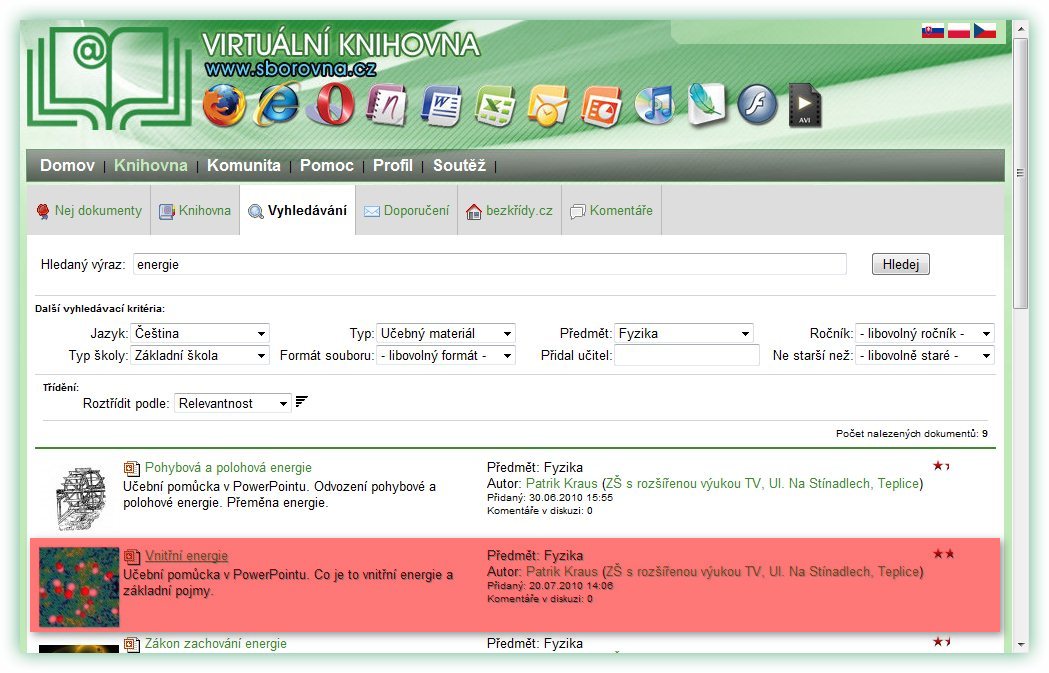Switch language with the Czech flag

(985, 31)
